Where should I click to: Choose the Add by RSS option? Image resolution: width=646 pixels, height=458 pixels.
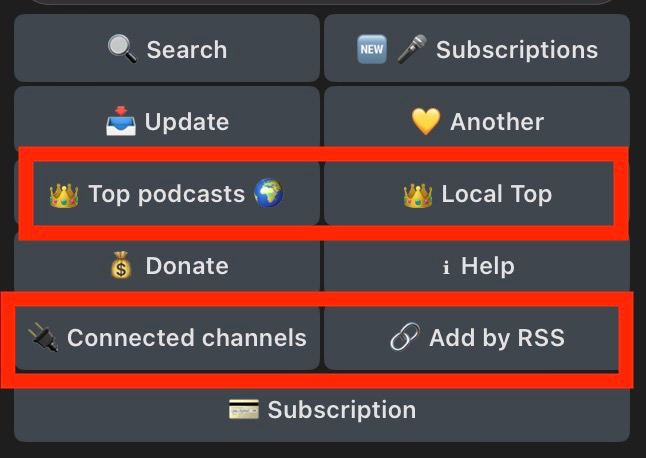click(472, 338)
